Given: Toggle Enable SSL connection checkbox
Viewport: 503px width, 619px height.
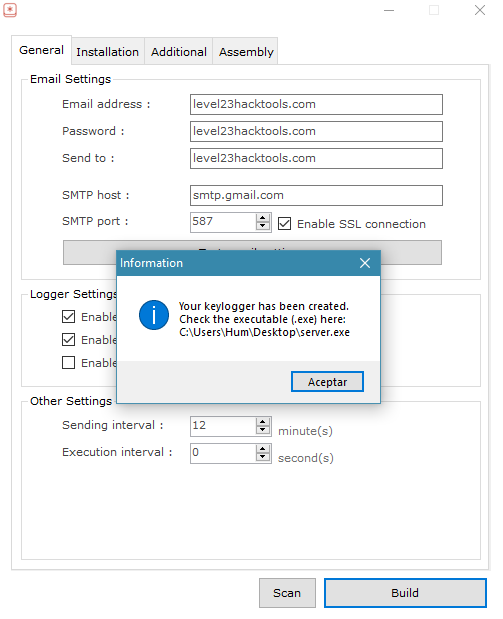Looking at the screenshot, I should pyautogui.click(x=284, y=224).
